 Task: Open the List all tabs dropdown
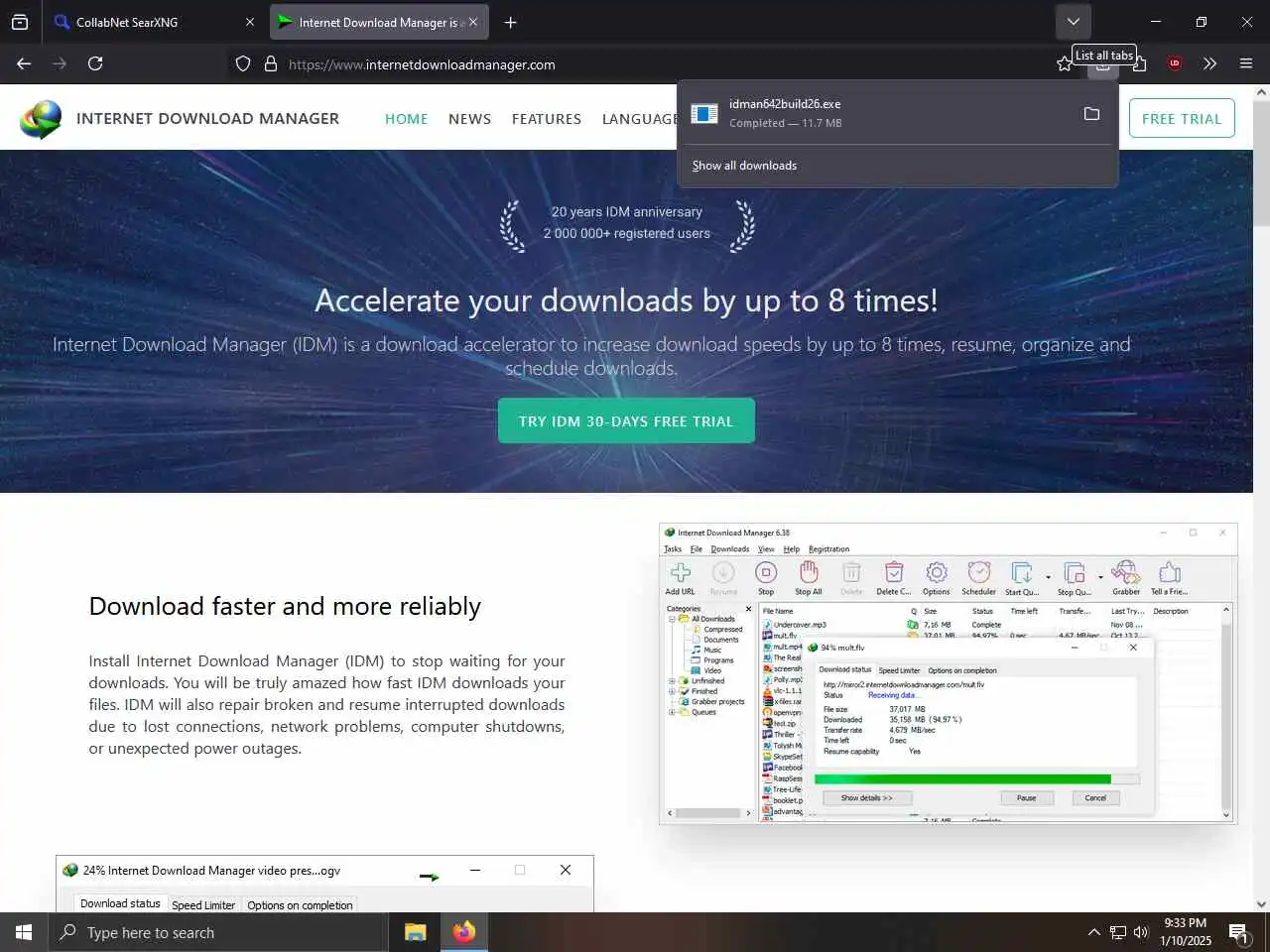1073,22
